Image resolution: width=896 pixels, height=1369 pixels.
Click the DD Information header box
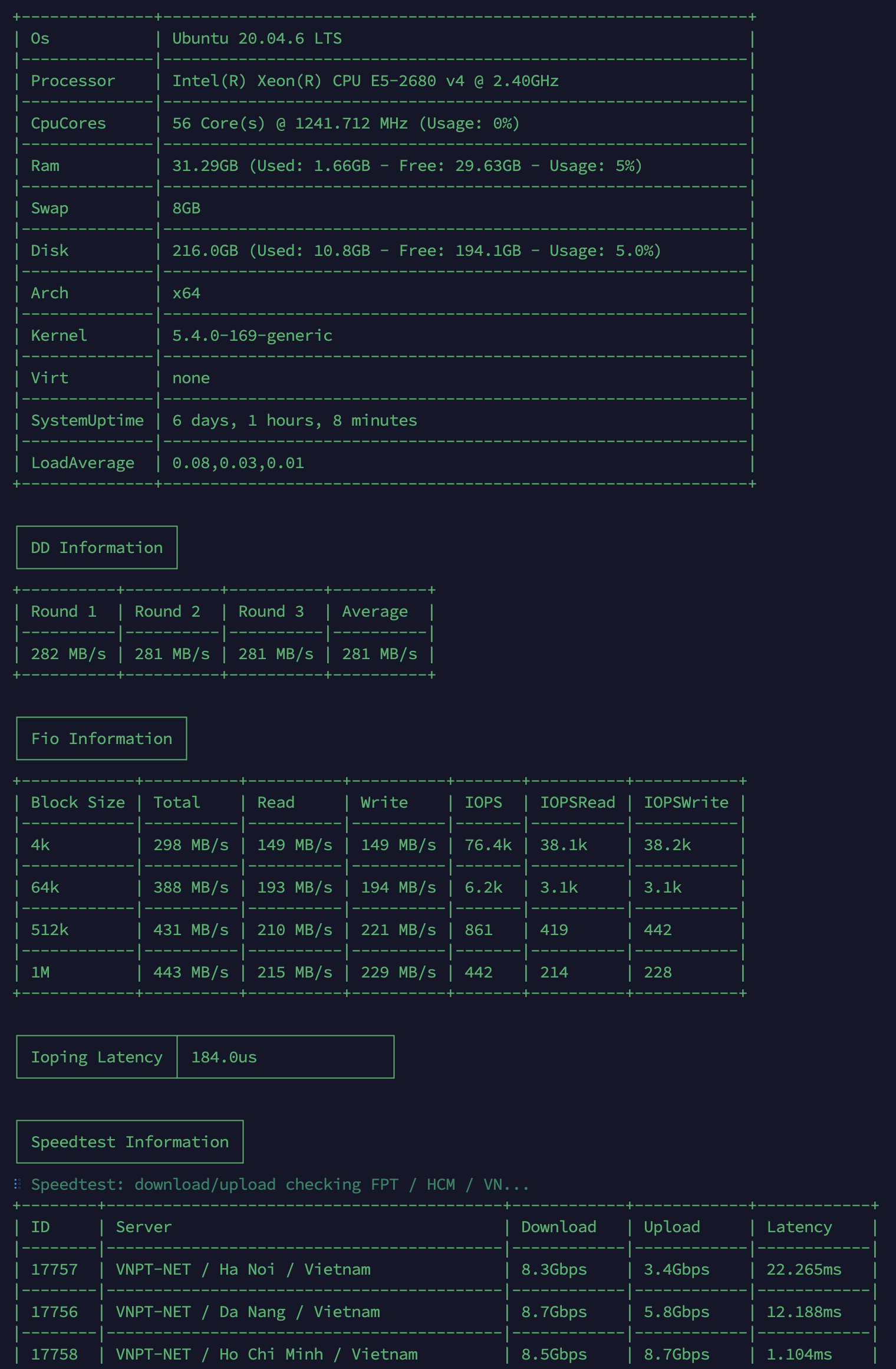click(97, 548)
